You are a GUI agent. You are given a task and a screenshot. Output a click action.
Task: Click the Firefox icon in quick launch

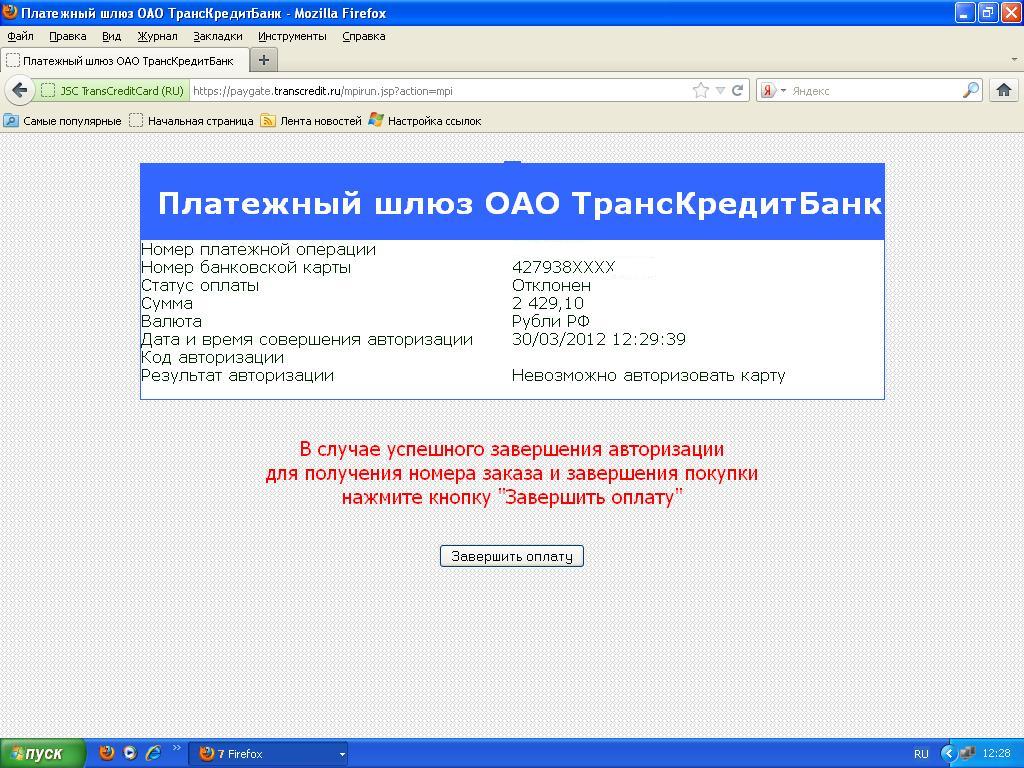(x=107, y=753)
